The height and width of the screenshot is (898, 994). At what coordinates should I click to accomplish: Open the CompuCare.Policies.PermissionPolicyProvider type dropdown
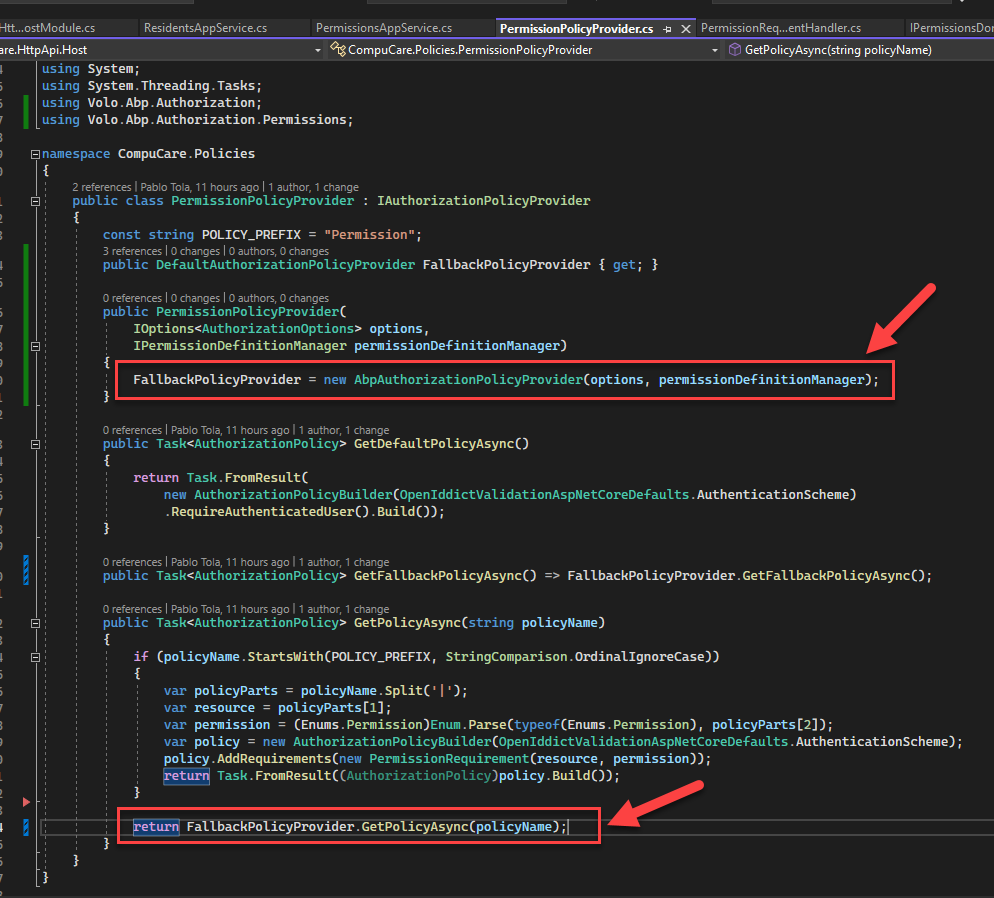[715, 50]
